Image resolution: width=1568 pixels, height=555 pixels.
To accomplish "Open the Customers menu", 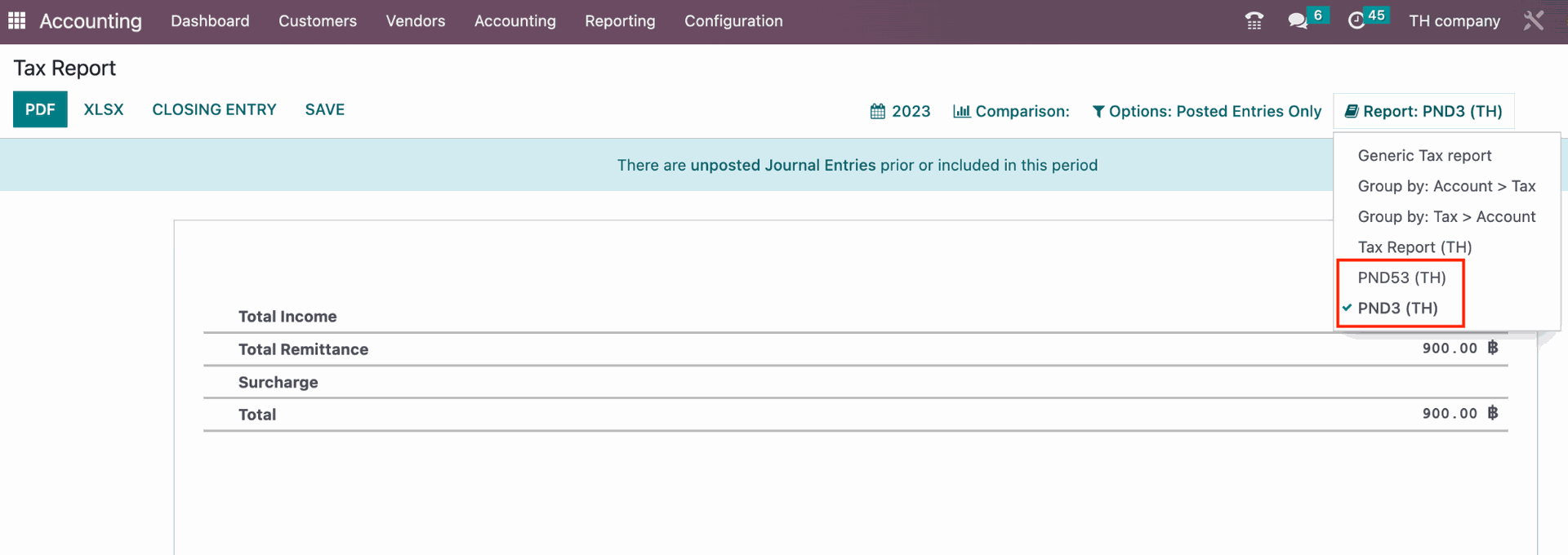I will (x=318, y=21).
